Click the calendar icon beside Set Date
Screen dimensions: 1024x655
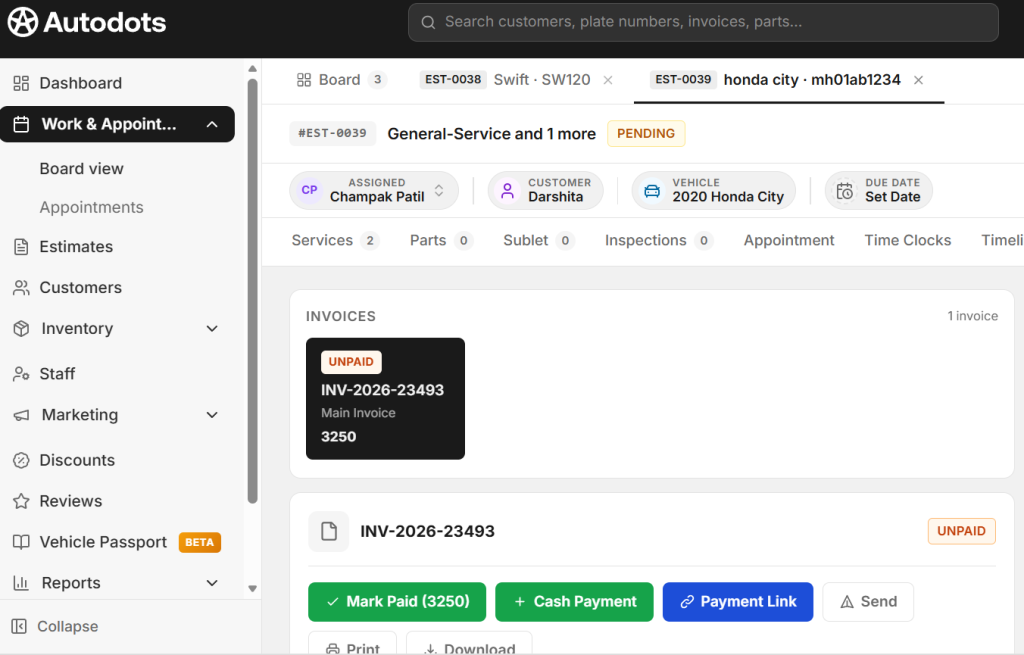846,190
